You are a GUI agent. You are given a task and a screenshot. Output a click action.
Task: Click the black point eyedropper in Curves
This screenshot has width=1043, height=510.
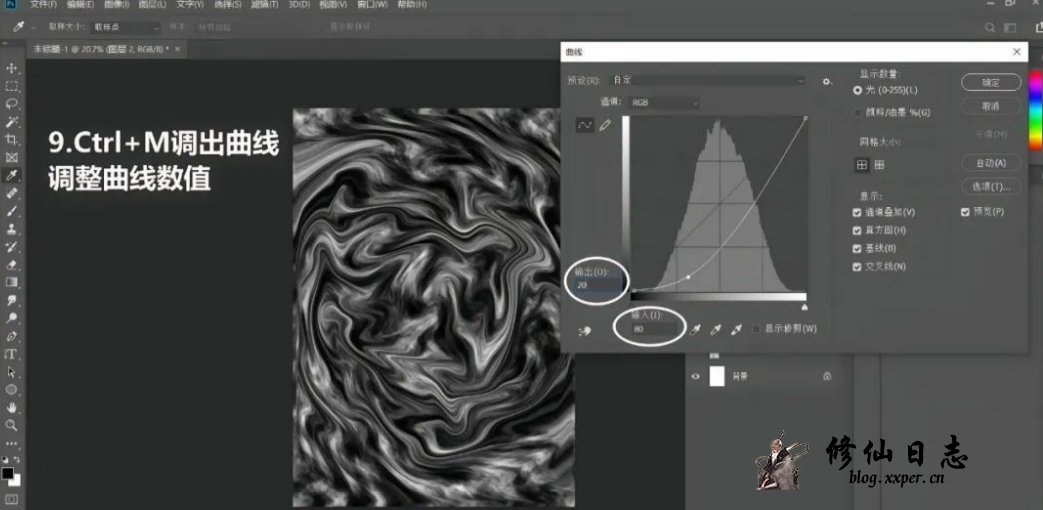pos(695,329)
